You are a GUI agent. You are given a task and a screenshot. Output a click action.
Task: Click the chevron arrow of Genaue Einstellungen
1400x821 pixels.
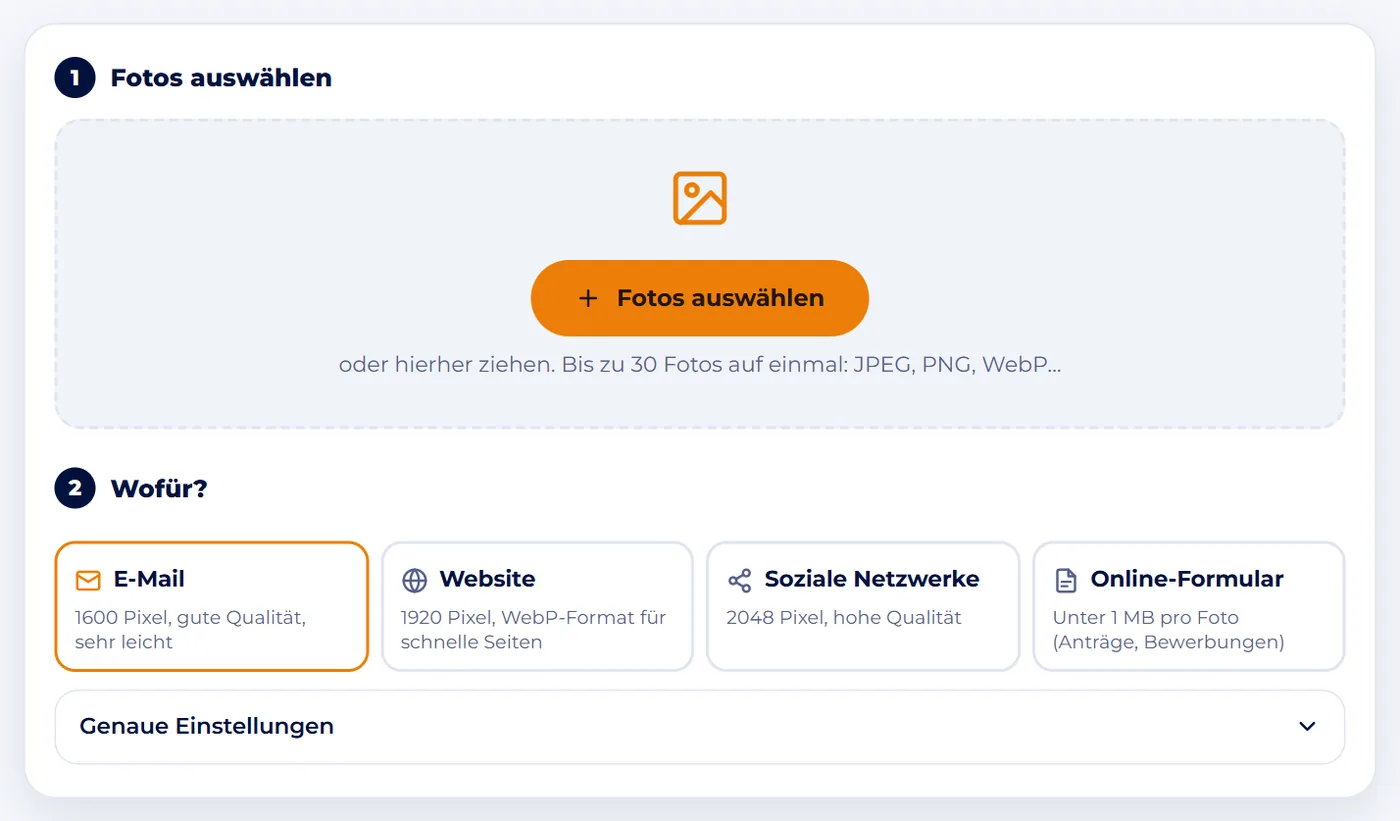pyautogui.click(x=1307, y=726)
